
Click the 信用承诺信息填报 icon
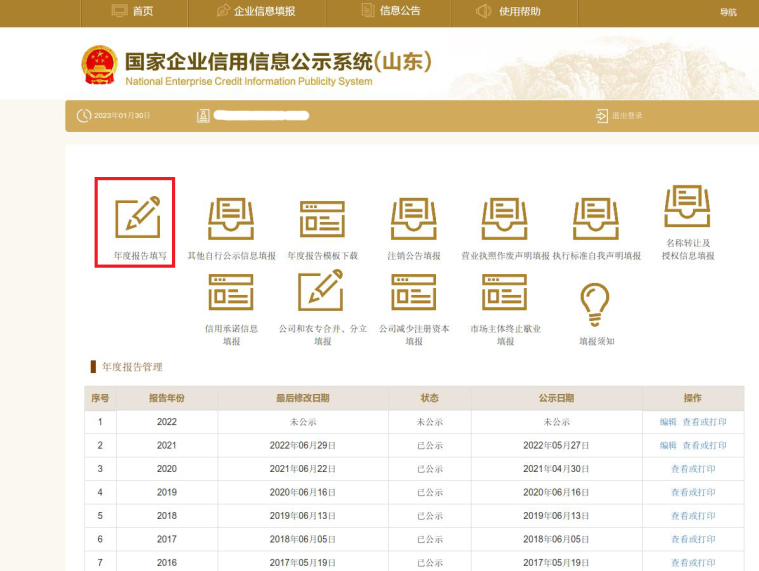tap(231, 292)
